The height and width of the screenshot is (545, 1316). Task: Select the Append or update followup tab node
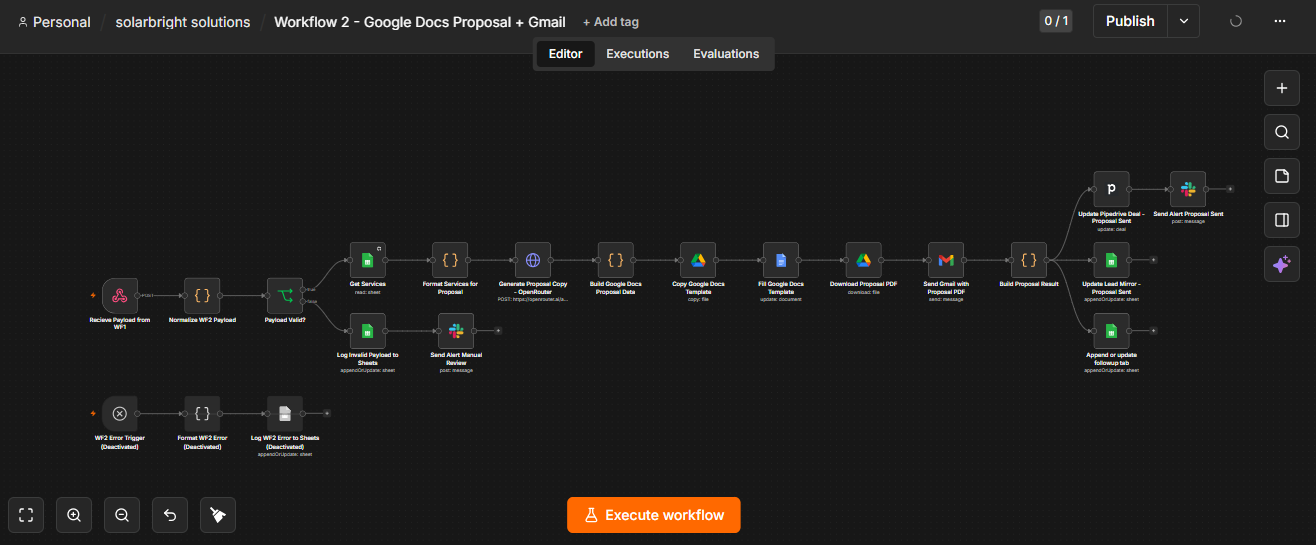1111,331
